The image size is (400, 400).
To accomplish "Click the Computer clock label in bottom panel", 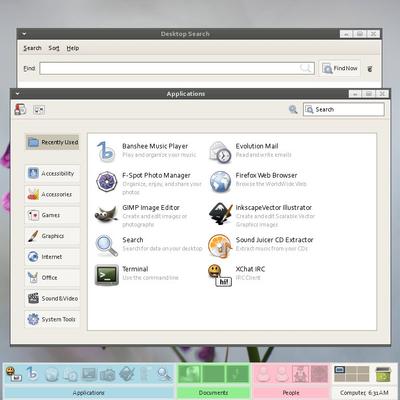I will coord(364,393).
